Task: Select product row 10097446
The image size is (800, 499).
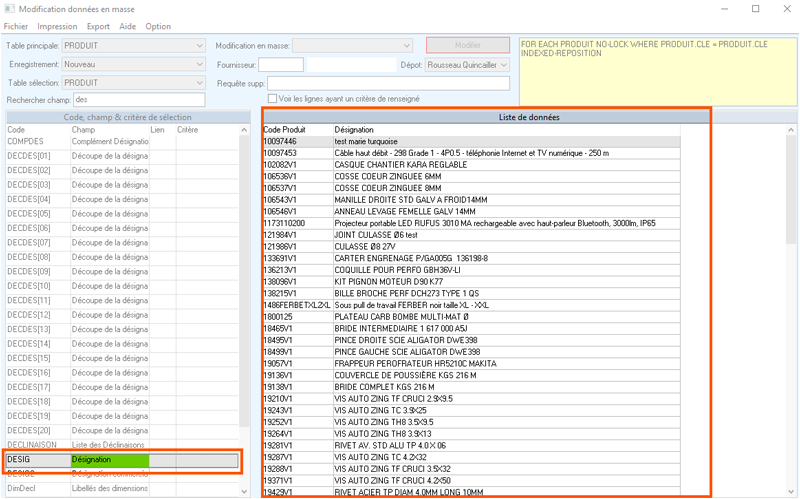Action: pos(471,141)
